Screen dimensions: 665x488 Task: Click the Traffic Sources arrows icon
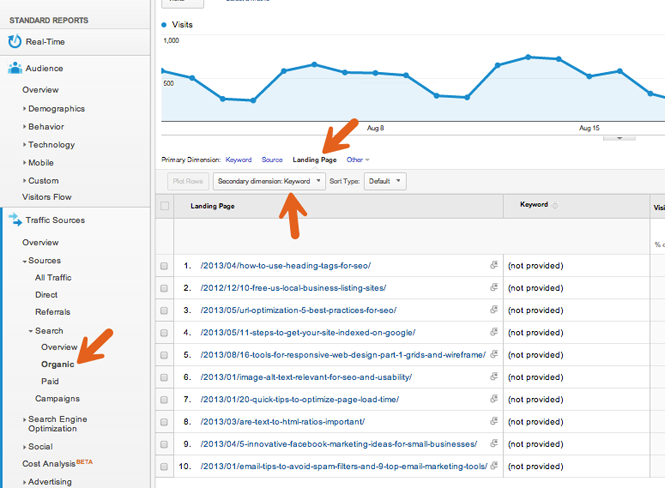click(x=15, y=220)
